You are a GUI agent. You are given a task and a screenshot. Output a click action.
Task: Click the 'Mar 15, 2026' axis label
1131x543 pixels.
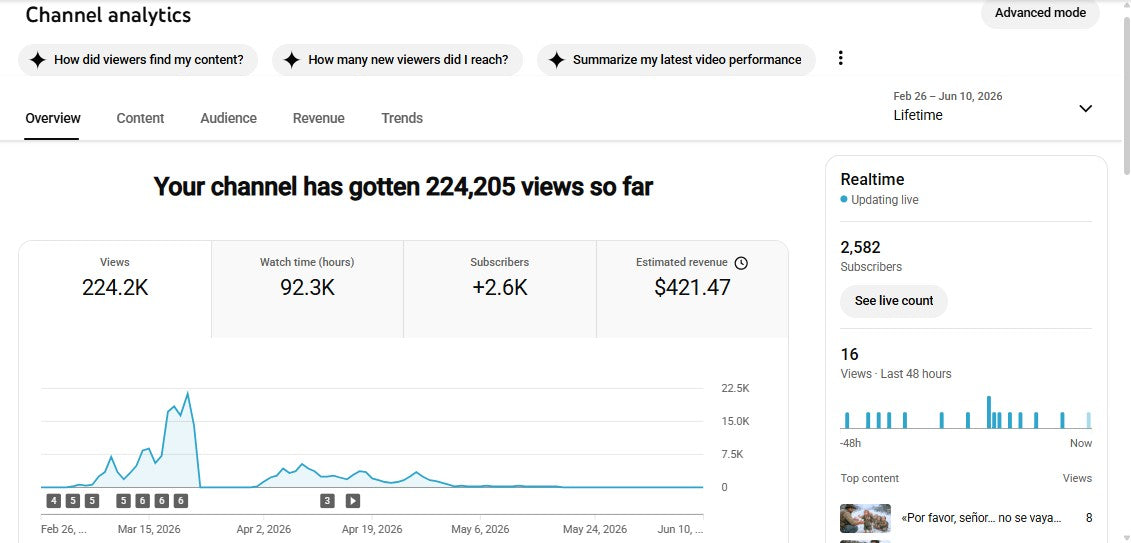coord(150,529)
